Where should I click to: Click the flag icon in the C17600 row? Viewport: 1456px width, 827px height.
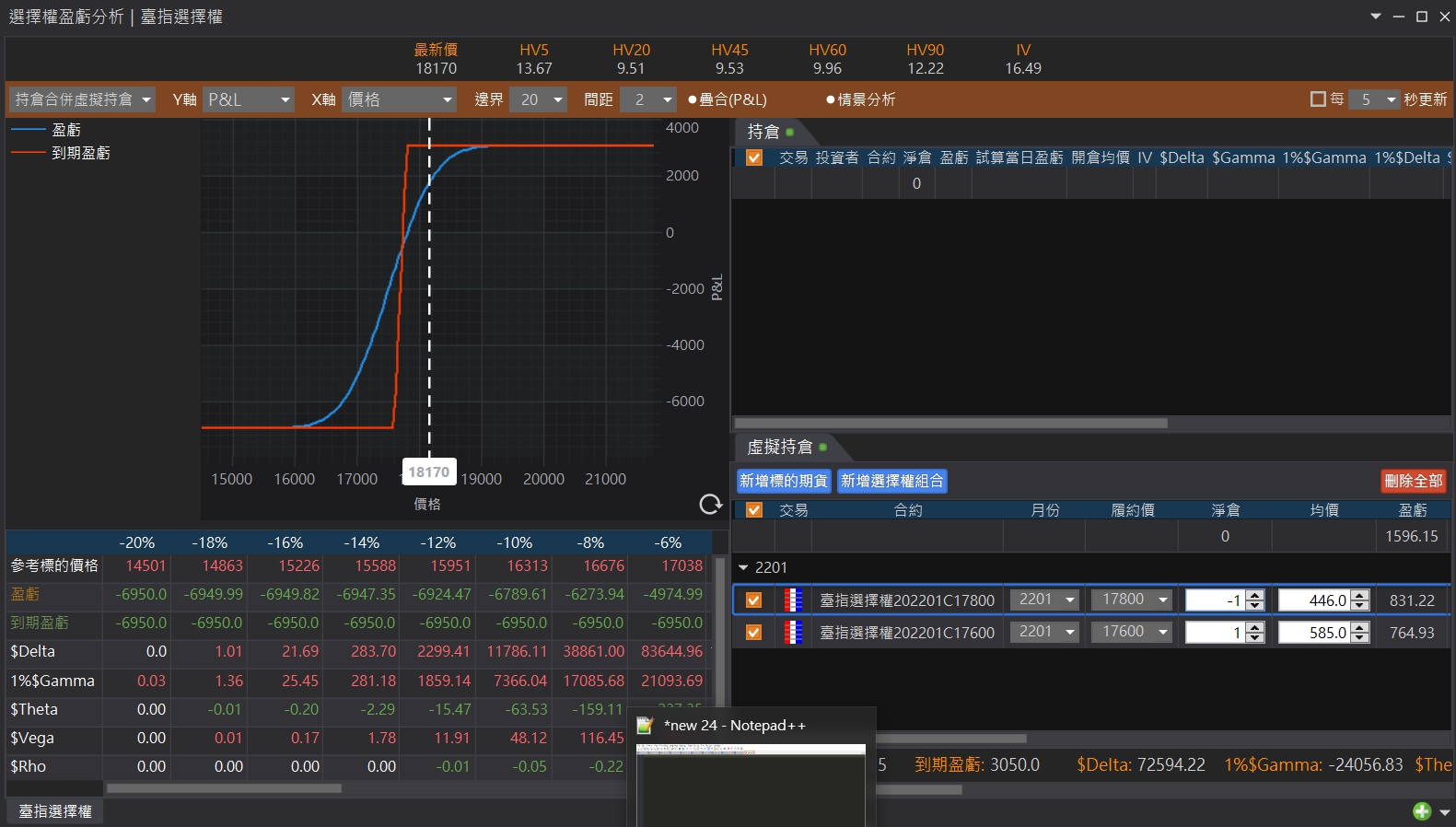(x=793, y=633)
